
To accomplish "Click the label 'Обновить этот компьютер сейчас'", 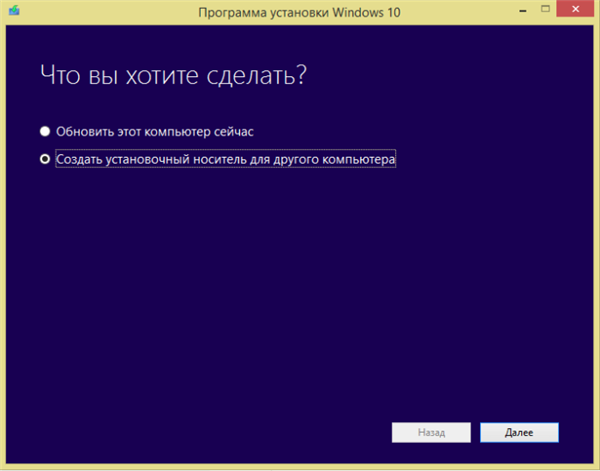I will pyautogui.click(x=155, y=132).
